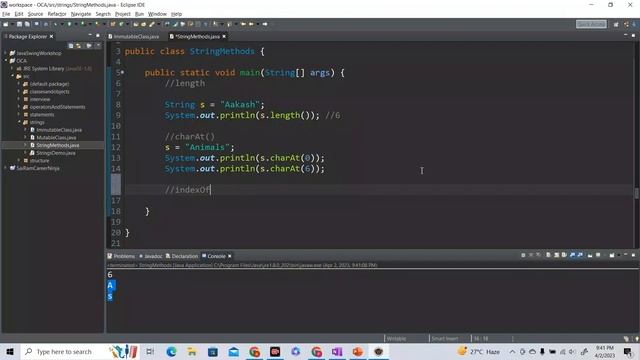Select StringsDemo.java in Package Explorer
Image resolution: width=640 pixels, height=360 pixels.
tap(56, 153)
